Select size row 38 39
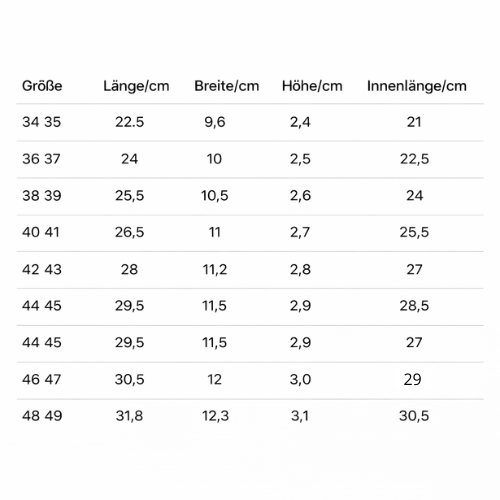The height and width of the screenshot is (500, 500). pos(250,196)
